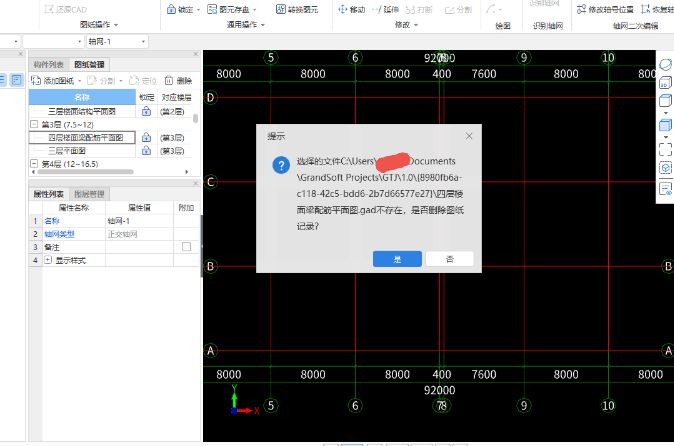
Task: Click the 恢复轴 tool at the ribbon edge
Action: 657,9
